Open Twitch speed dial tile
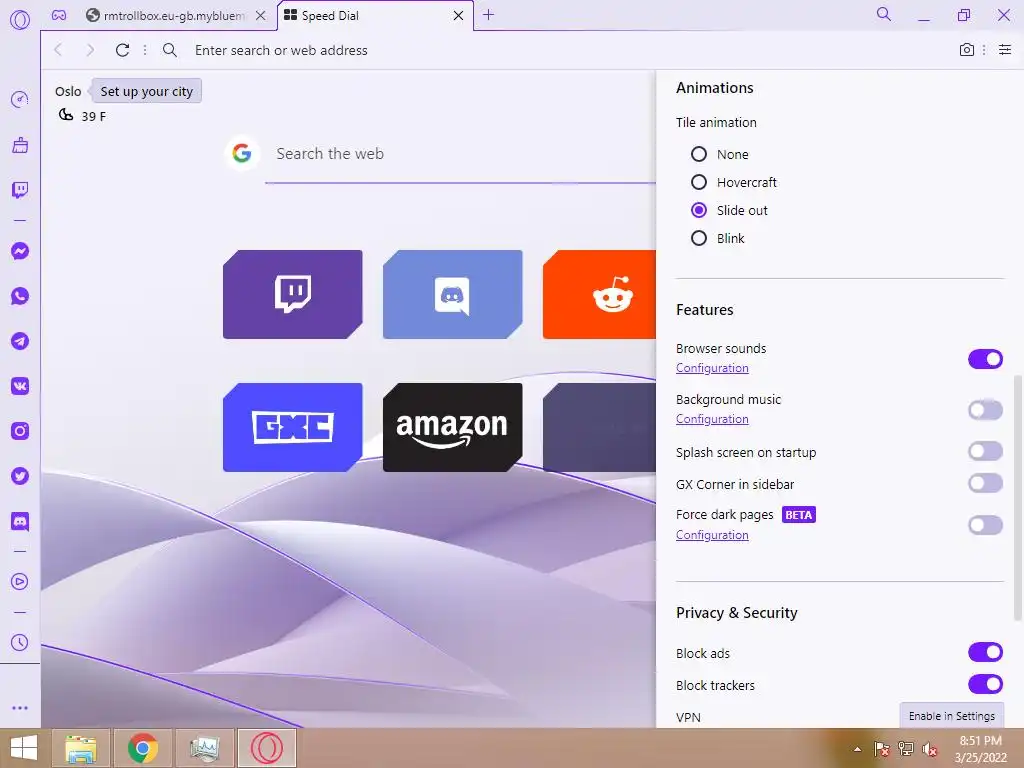1024x768 pixels. pyautogui.click(x=293, y=295)
